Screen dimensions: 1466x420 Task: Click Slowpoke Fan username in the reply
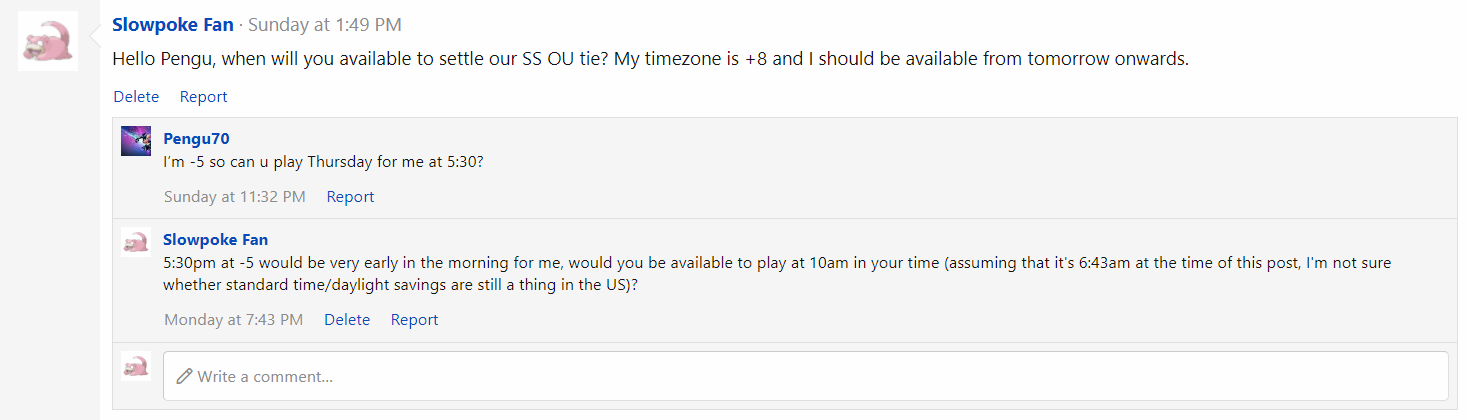point(215,240)
